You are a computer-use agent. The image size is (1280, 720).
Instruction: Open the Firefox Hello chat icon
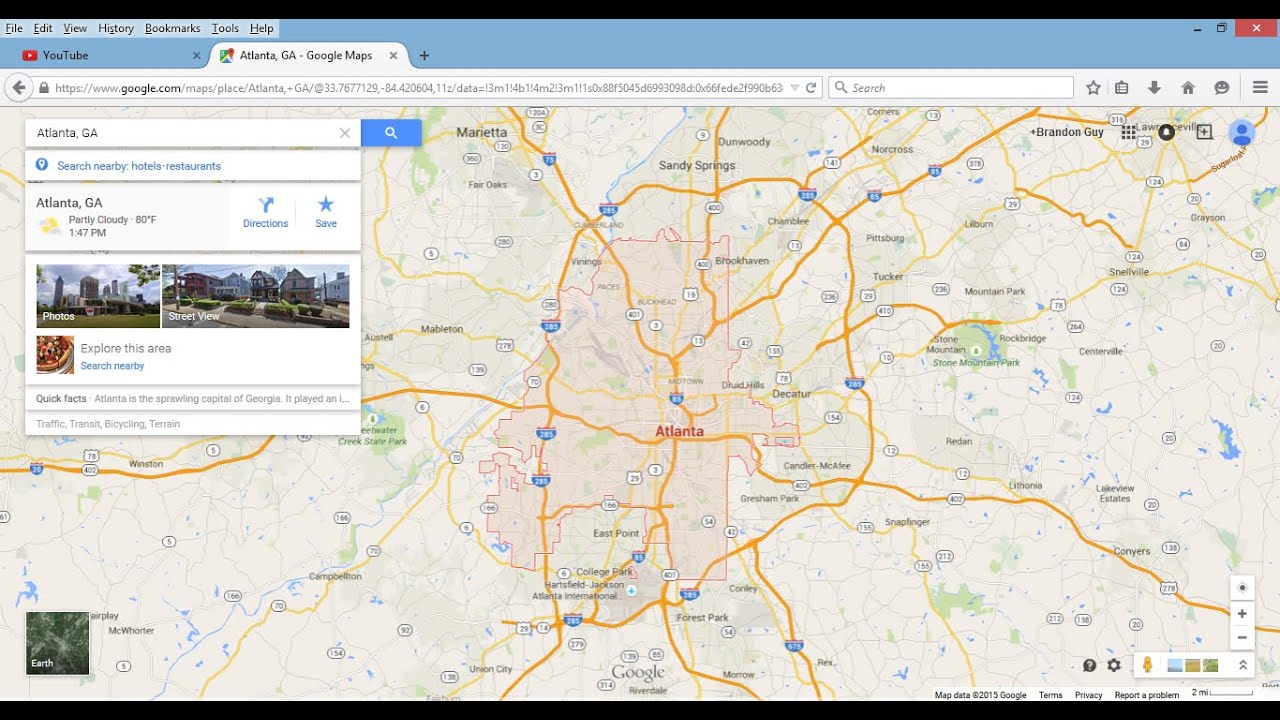(x=1221, y=88)
